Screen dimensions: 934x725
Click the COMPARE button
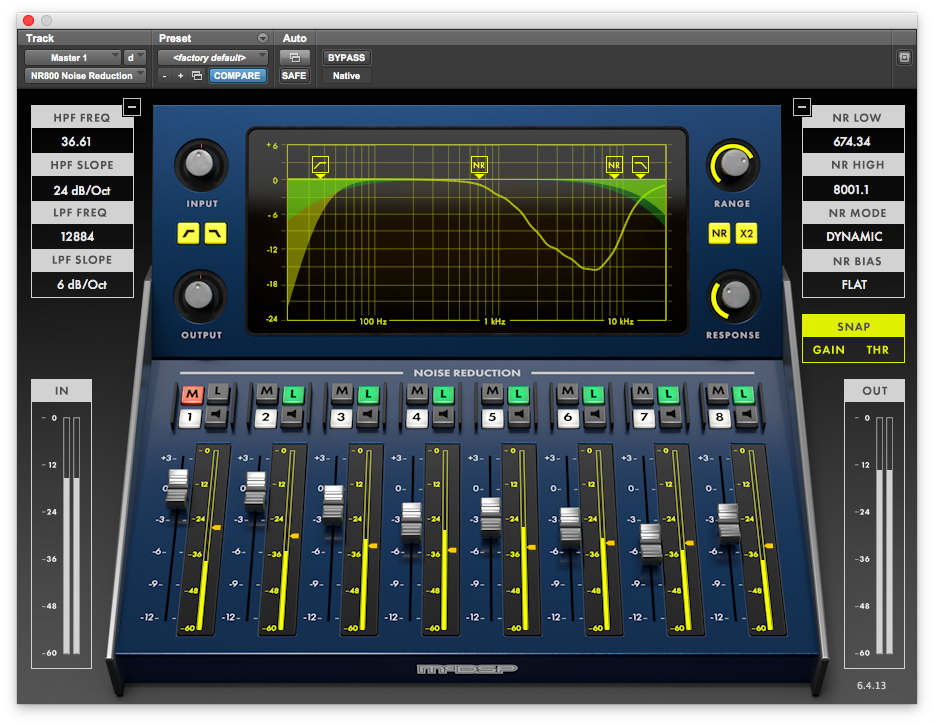coord(238,76)
